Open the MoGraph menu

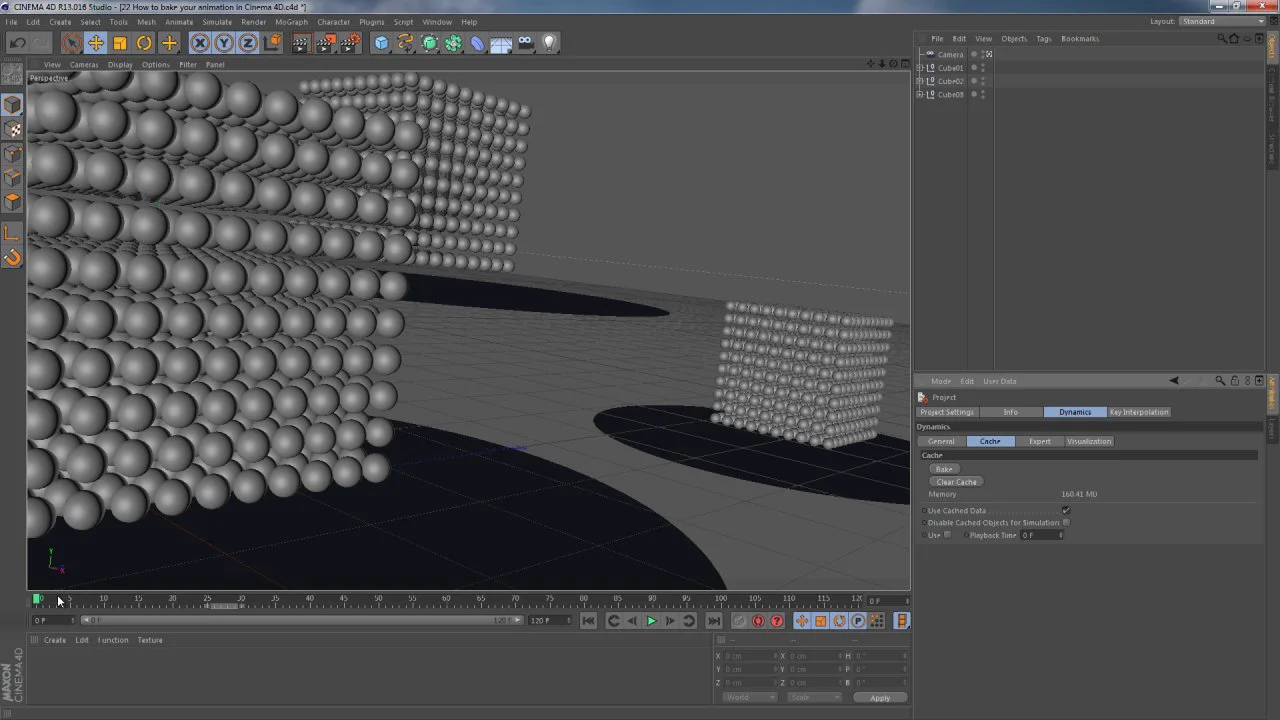(x=291, y=21)
